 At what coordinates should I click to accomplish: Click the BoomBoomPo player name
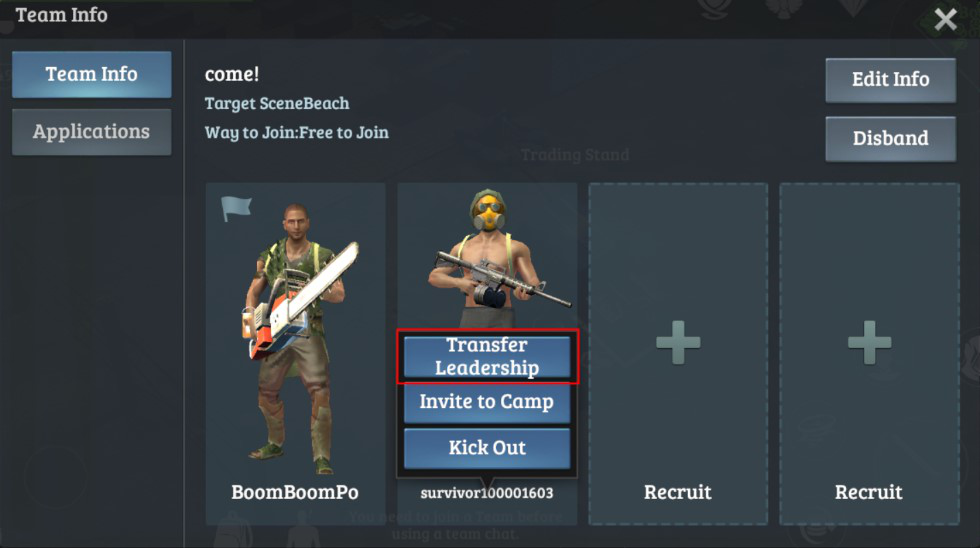[x=295, y=492]
